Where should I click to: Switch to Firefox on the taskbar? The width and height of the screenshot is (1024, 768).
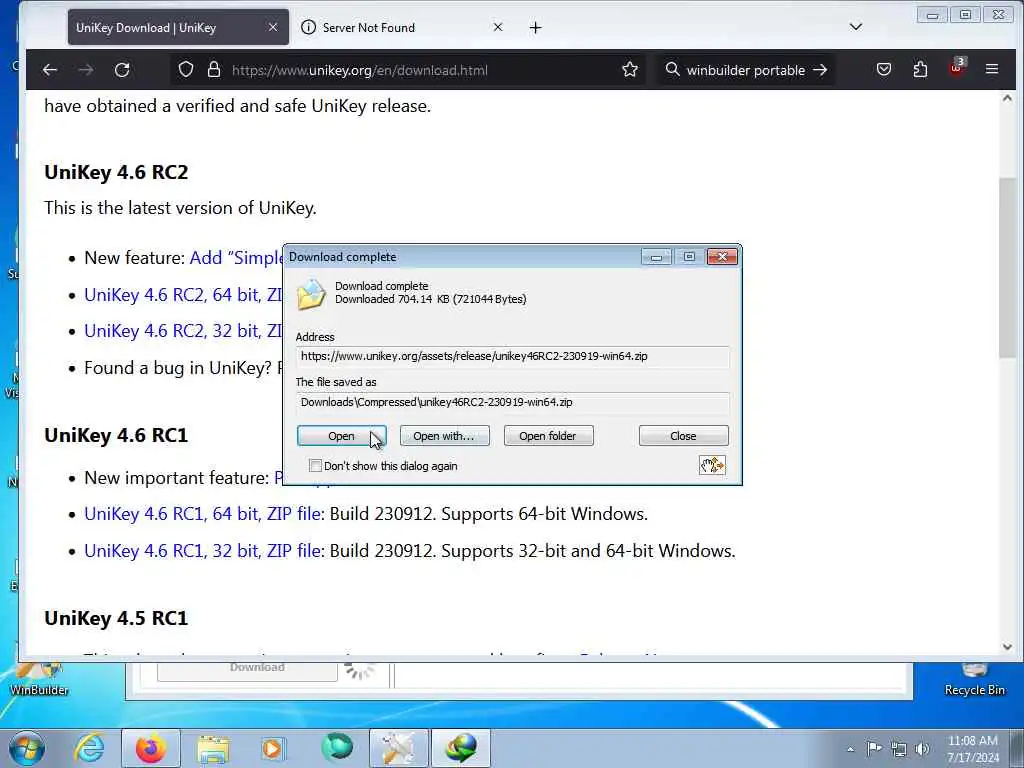[150, 748]
